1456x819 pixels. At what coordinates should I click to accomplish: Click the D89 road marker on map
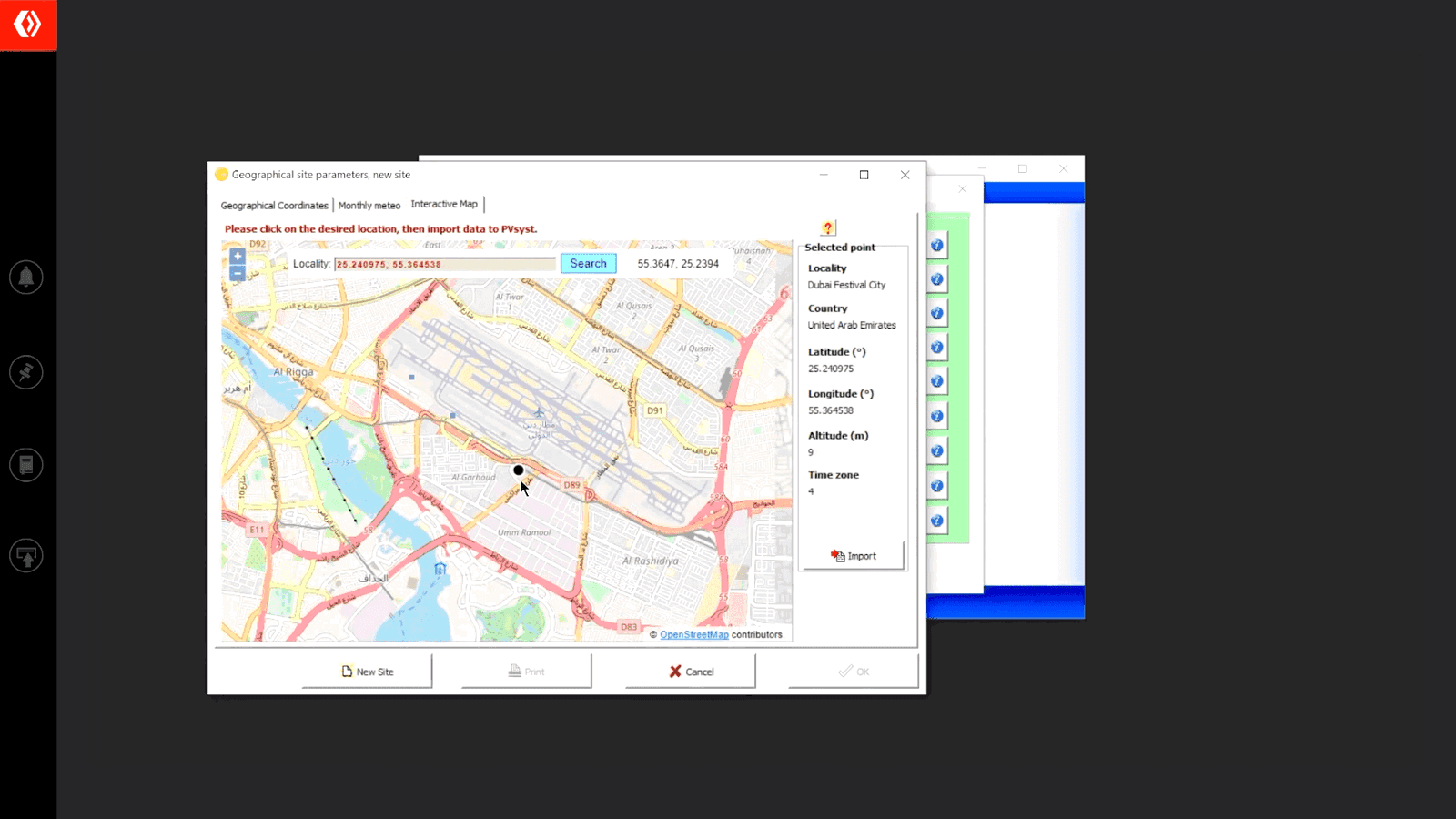coord(571,485)
